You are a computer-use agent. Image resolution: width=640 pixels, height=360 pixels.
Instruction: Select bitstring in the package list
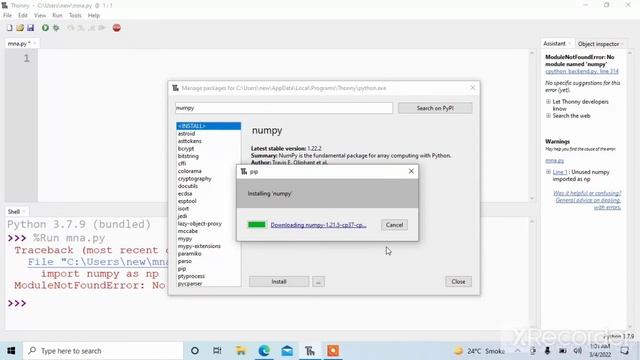pos(188,156)
